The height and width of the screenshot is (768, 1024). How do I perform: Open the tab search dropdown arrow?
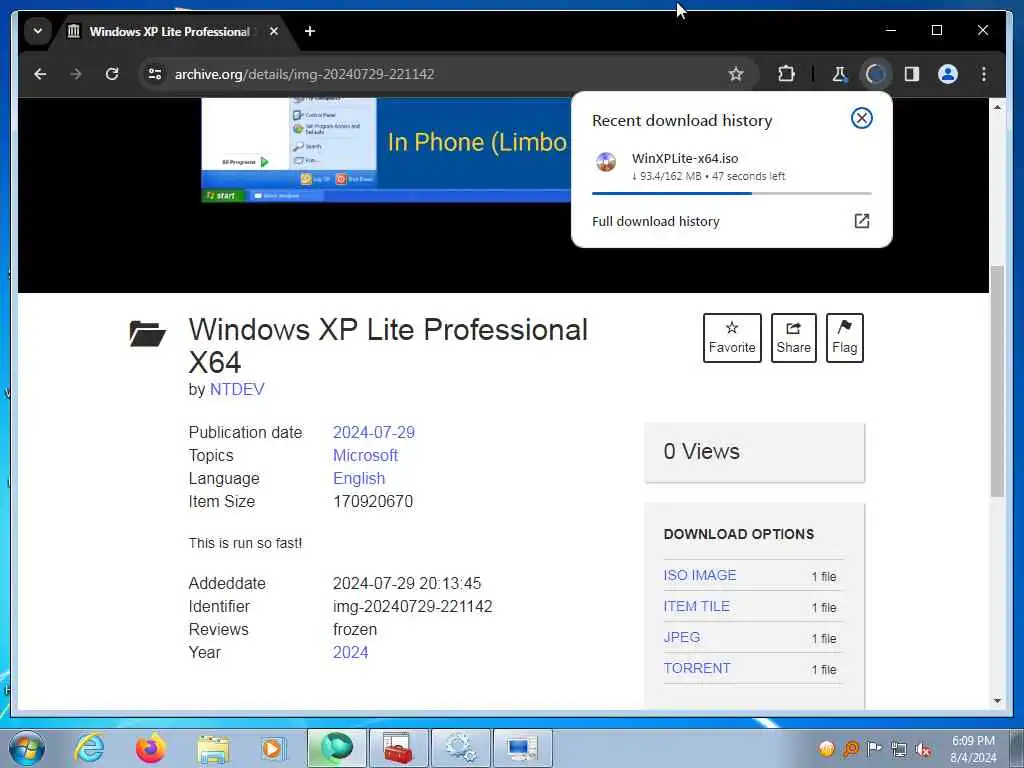(38, 31)
